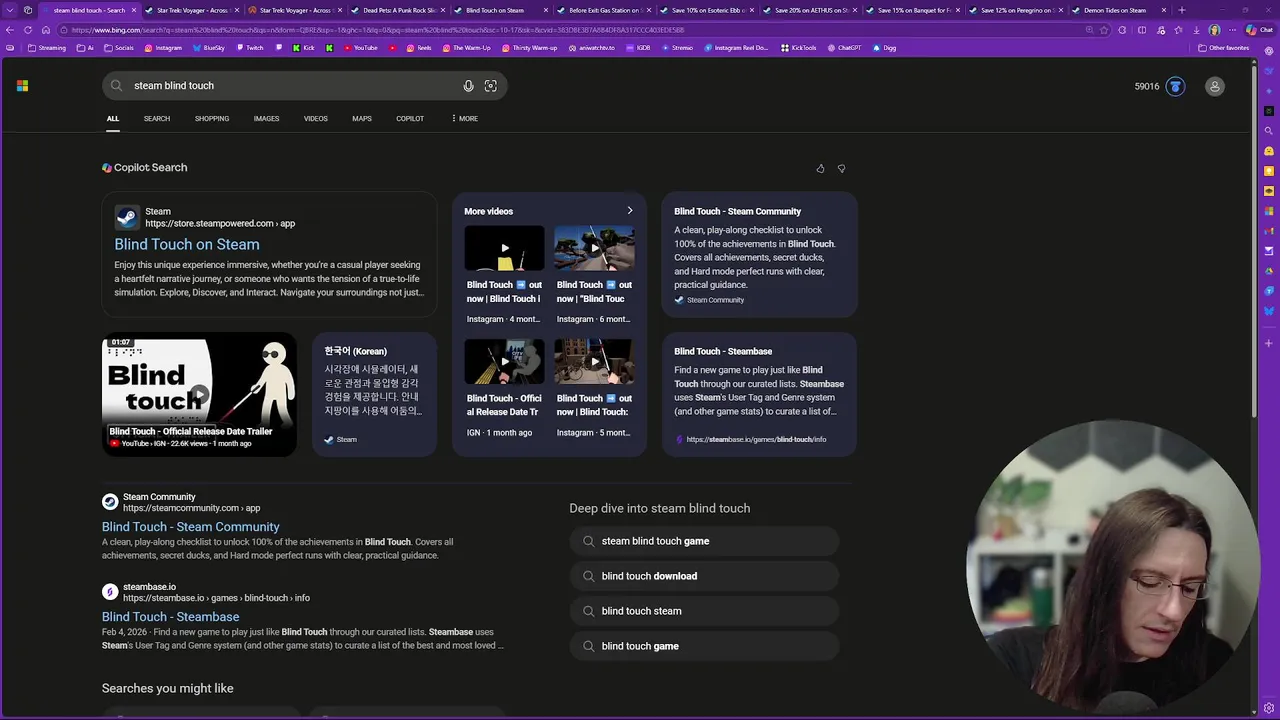Open a new browser tab
Image resolution: width=1280 pixels, height=720 pixels.
click(1182, 10)
